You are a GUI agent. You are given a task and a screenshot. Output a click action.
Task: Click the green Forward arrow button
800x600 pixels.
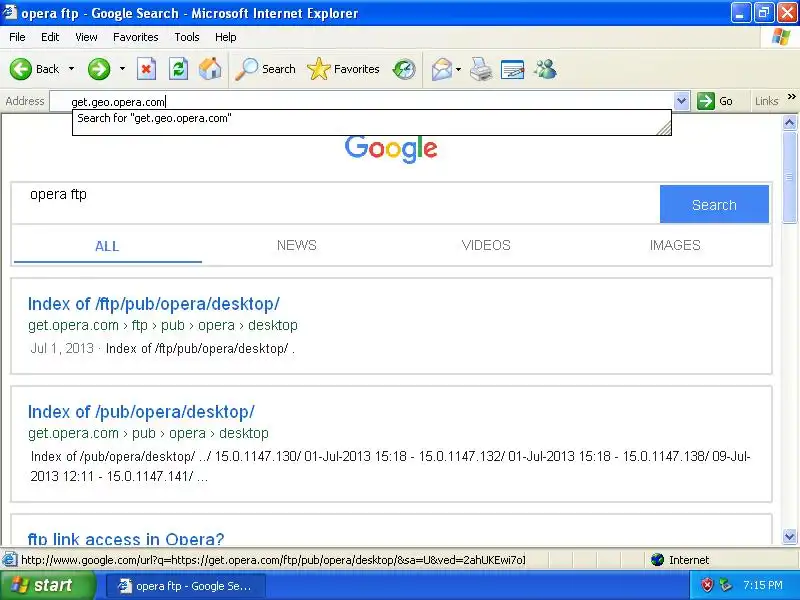[x=99, y=69]
